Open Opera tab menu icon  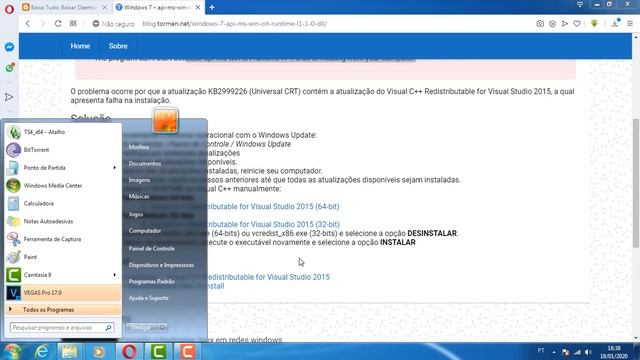580,4
